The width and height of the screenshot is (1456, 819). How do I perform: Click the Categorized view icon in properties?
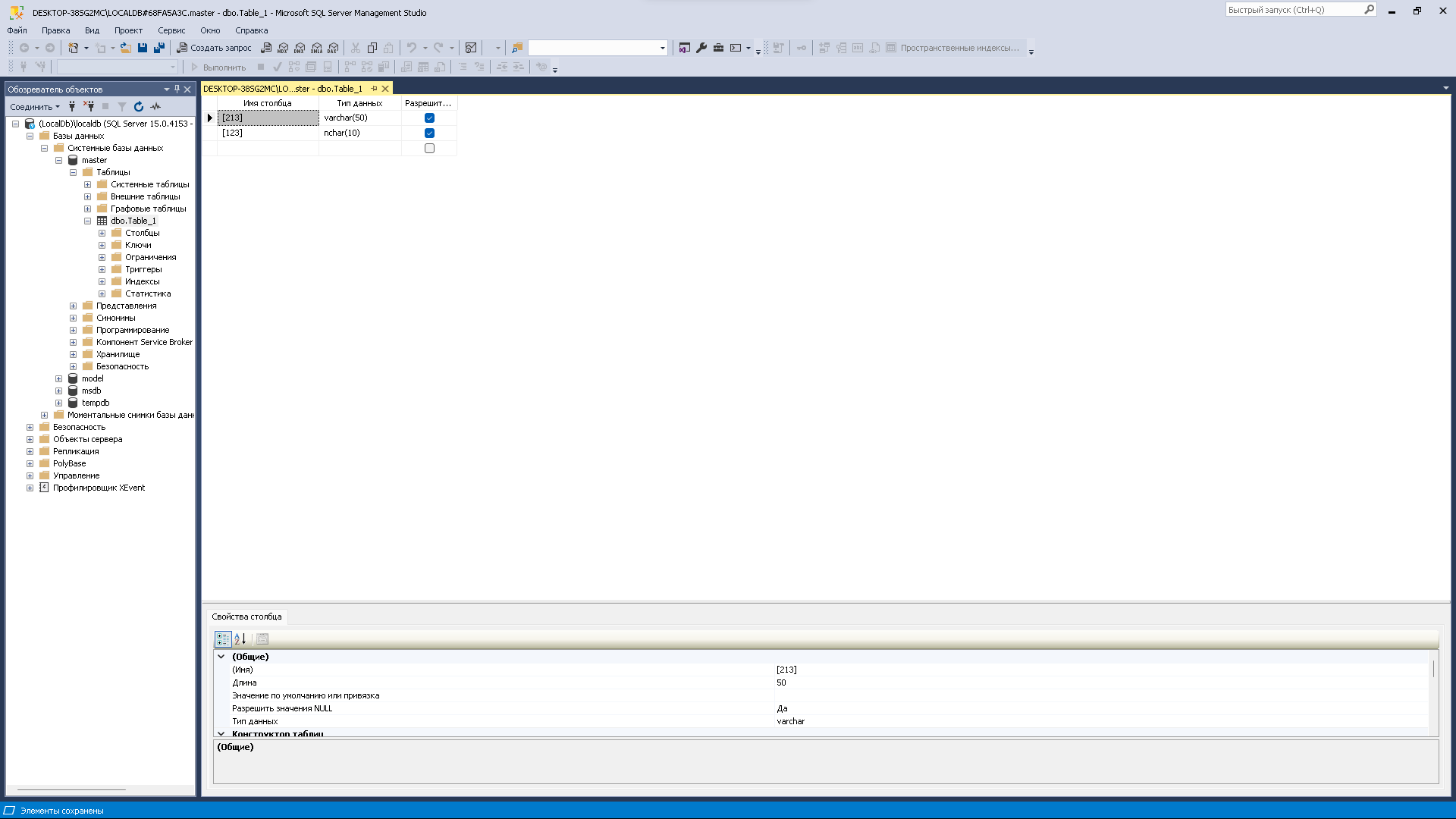[x=222, y=639]
